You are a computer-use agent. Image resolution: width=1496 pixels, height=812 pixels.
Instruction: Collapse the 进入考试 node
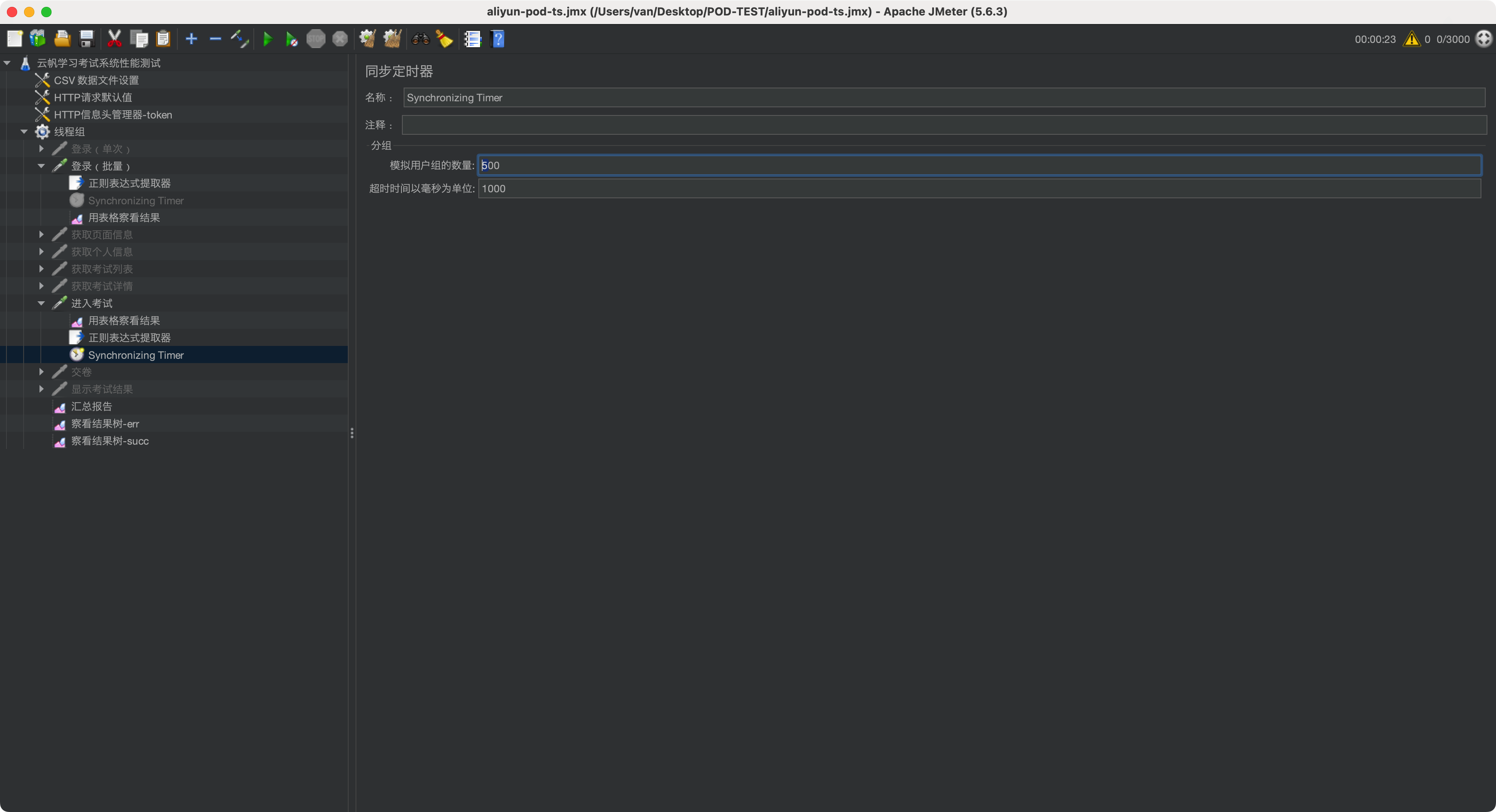click(x=41, y=303)
